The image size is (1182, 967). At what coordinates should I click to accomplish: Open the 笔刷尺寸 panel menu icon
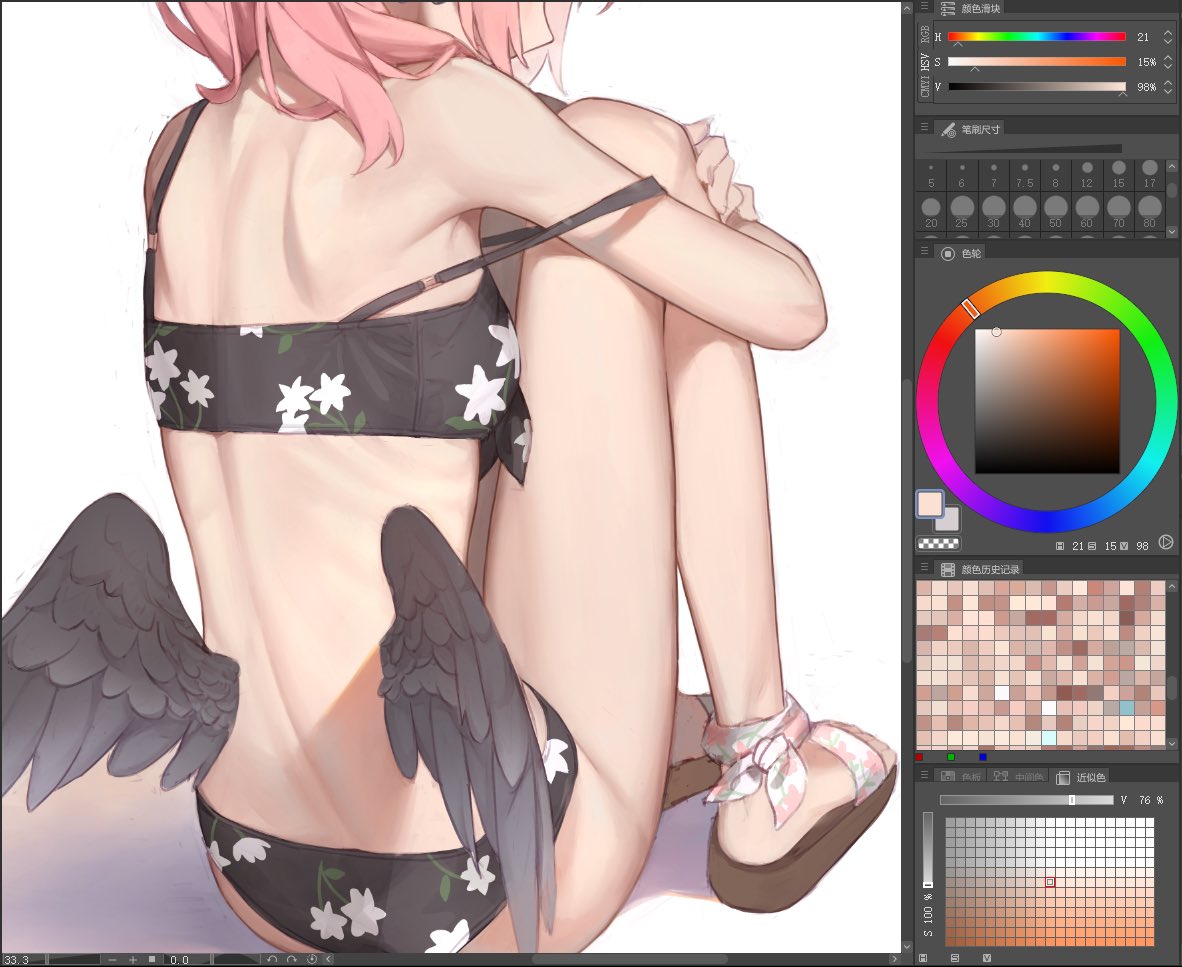click(924, 127)
